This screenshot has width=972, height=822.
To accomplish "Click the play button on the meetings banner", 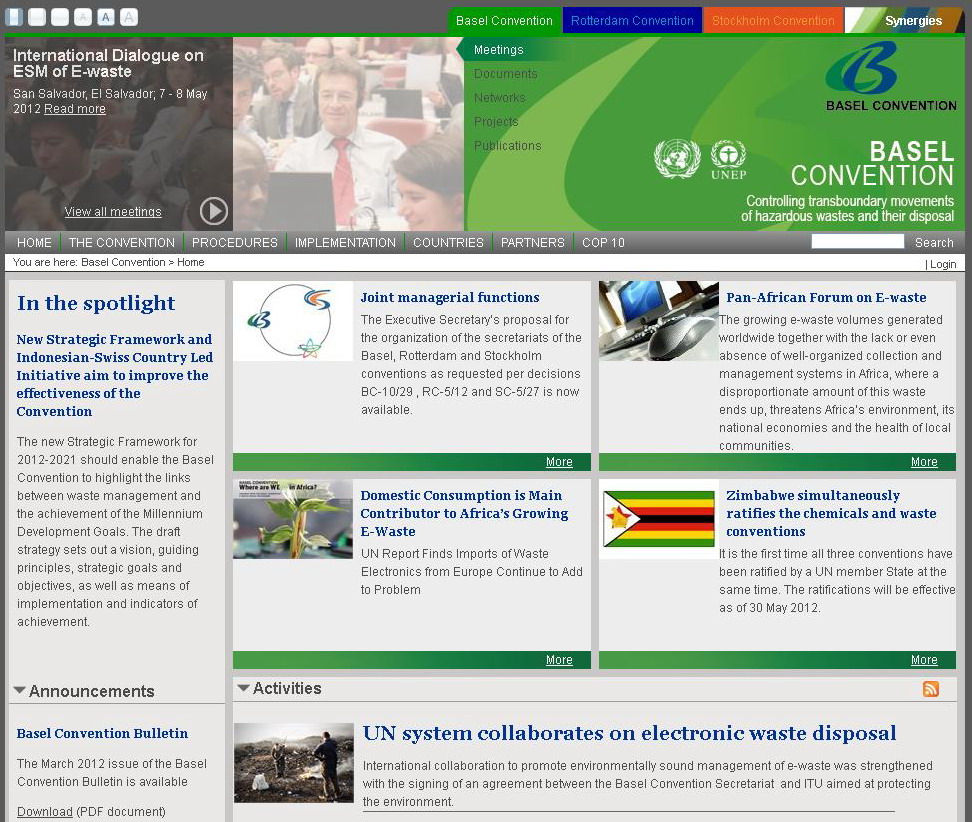I will click(214, 211).
